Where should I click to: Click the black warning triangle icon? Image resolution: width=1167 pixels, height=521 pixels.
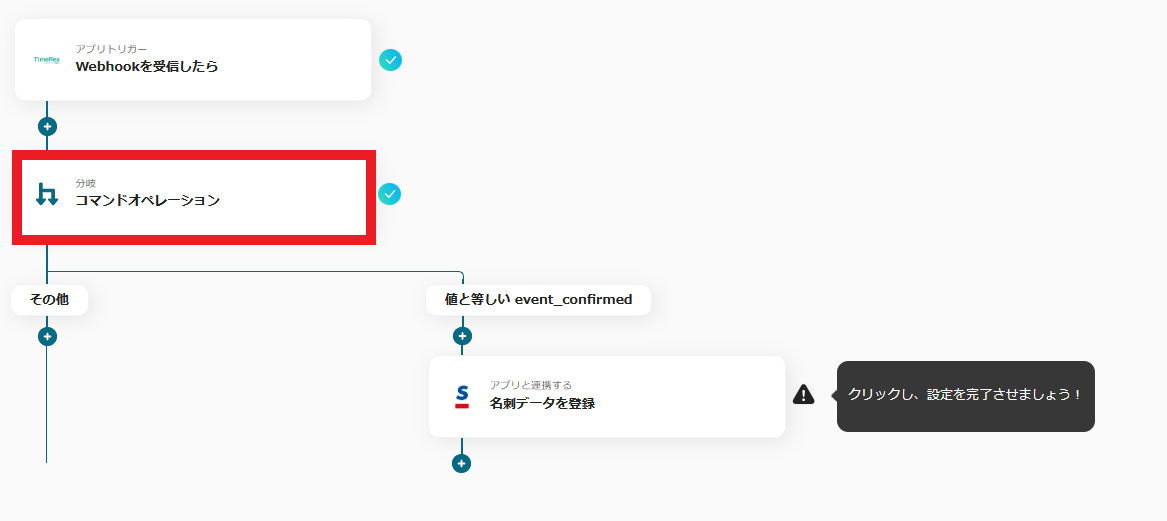click(804, 394)
